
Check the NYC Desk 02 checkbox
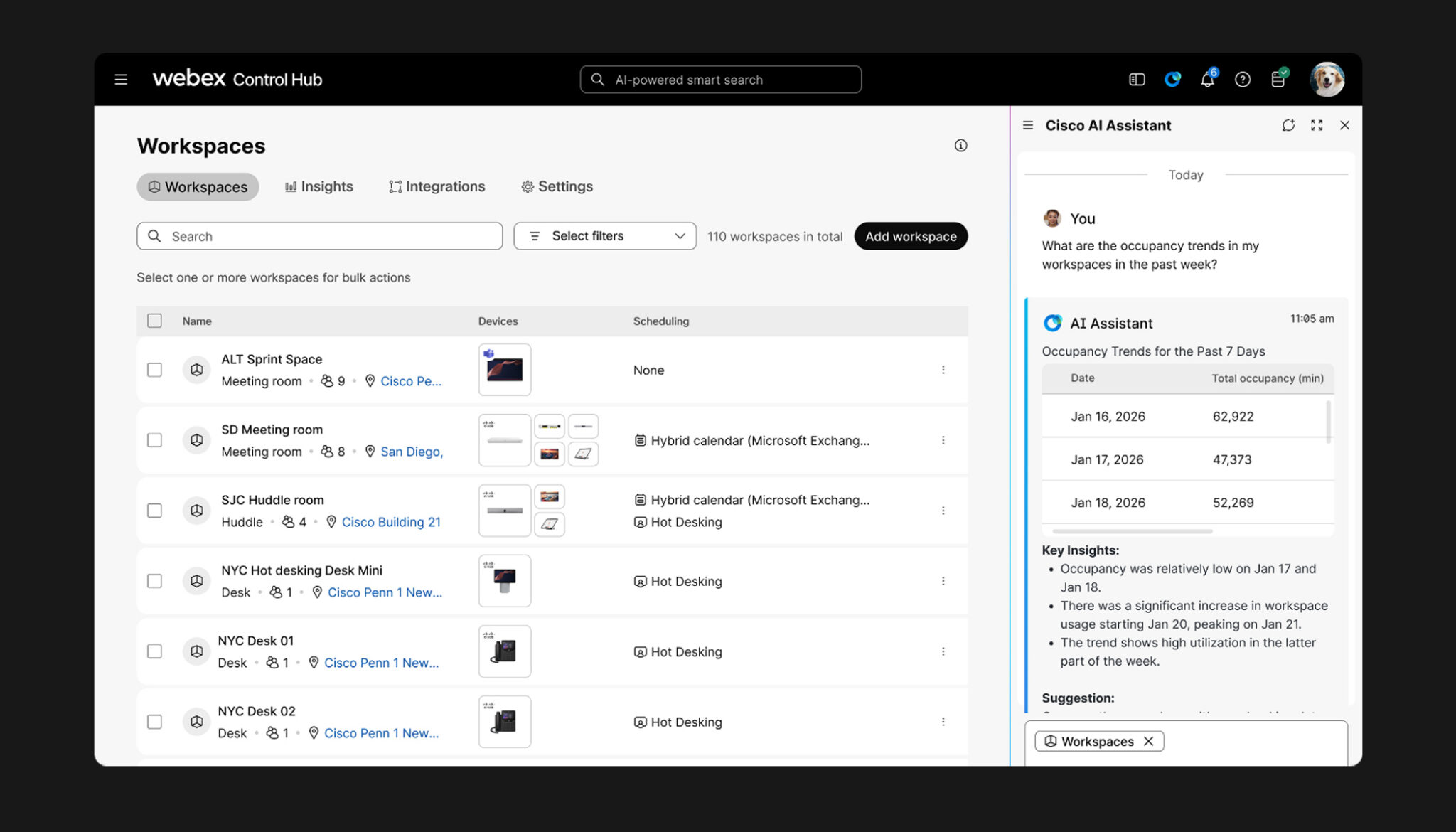154,722
